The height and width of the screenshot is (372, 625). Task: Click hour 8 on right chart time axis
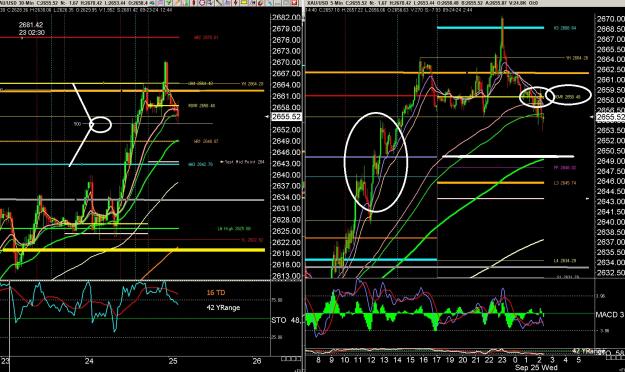(318, 360)
